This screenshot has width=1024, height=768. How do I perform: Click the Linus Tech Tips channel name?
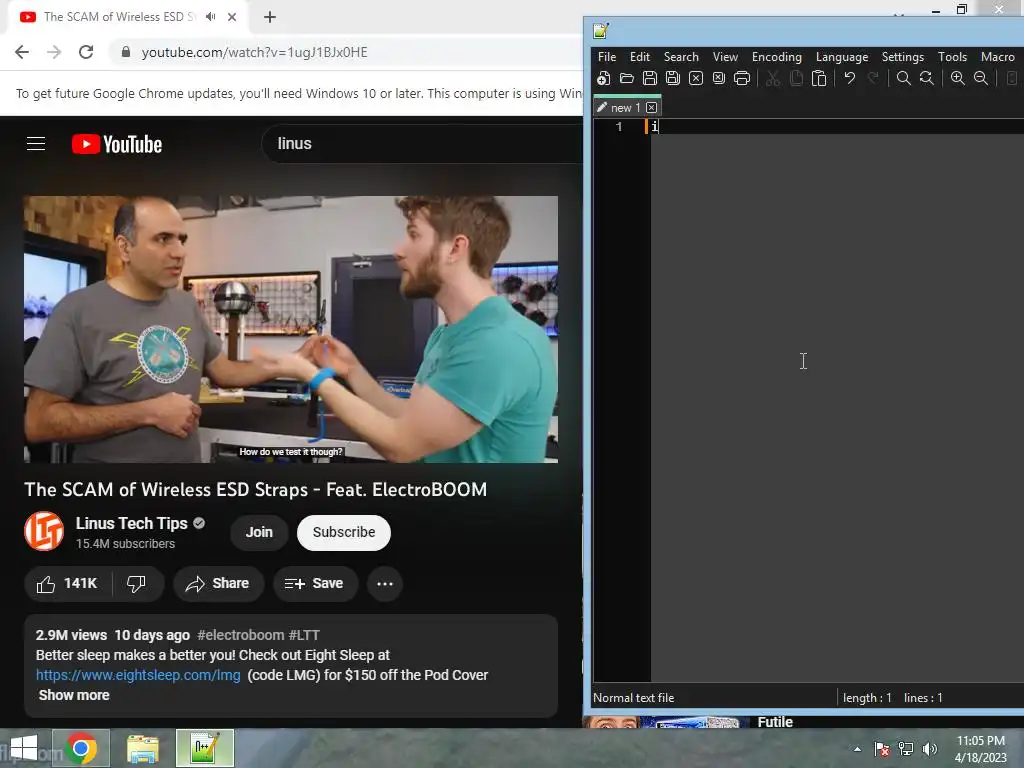click(x=131, y=523)
